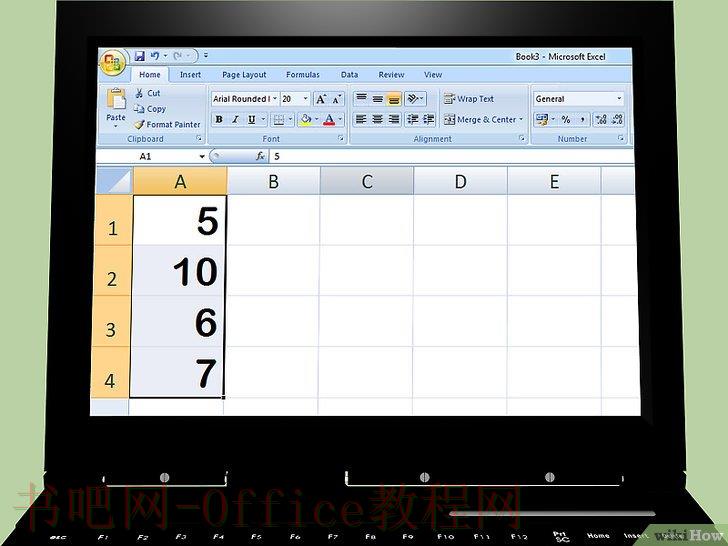The width and height of the screenshot is (728, 546).
Task: Open Customize Quick Access Toolbar dropdown
Action: (x=206, y=56)
